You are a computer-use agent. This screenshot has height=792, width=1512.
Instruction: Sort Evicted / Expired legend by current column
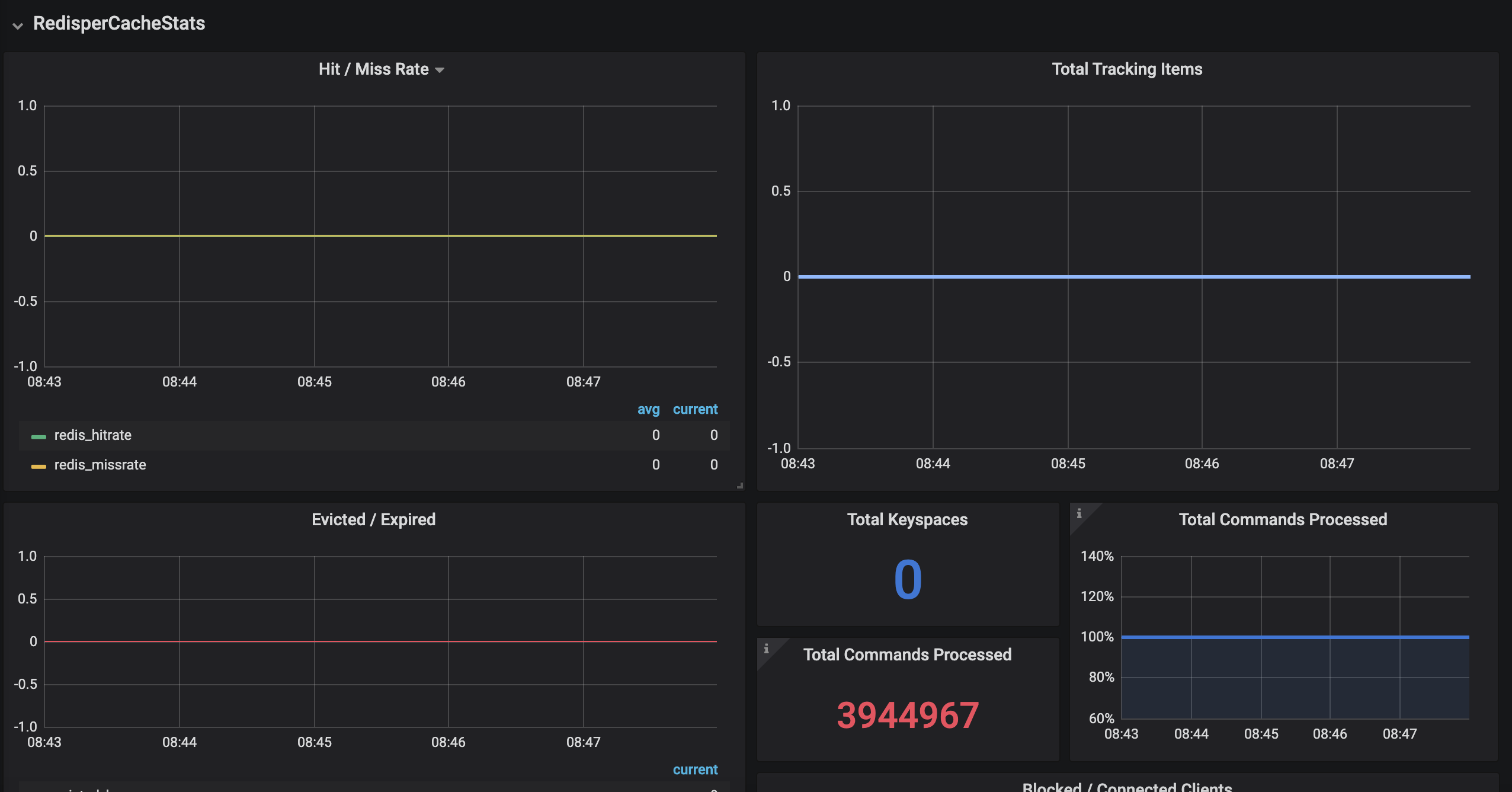click(695, 769)
